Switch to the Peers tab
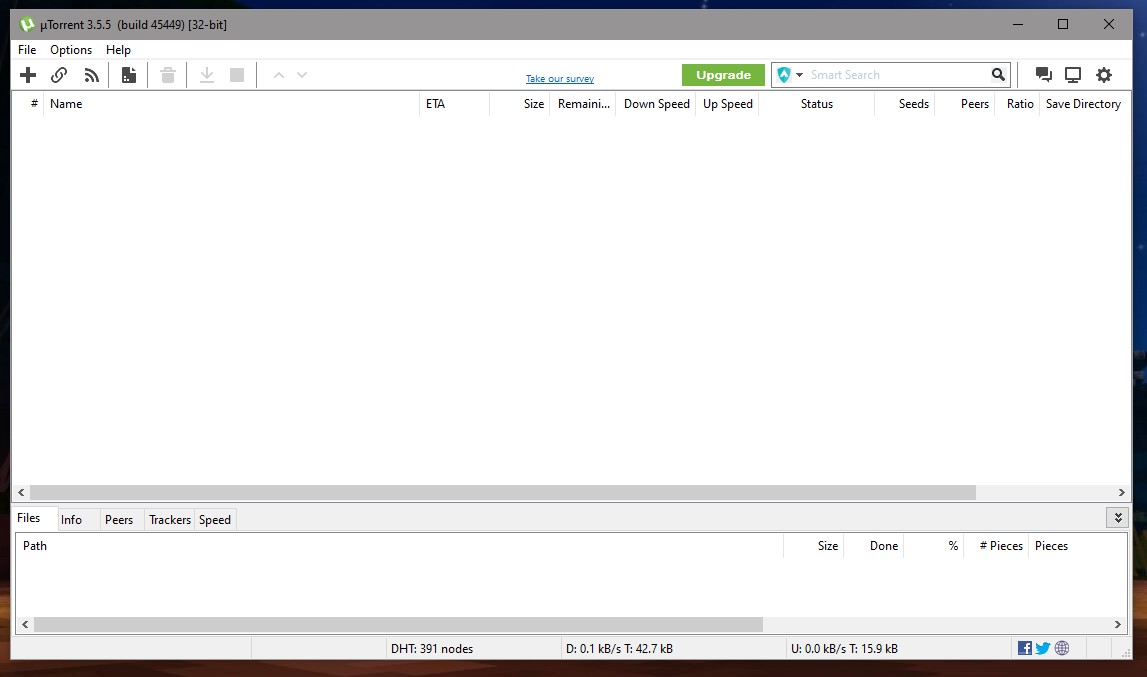This screenshot has width=1147, height=677. (x=119, y=520)
